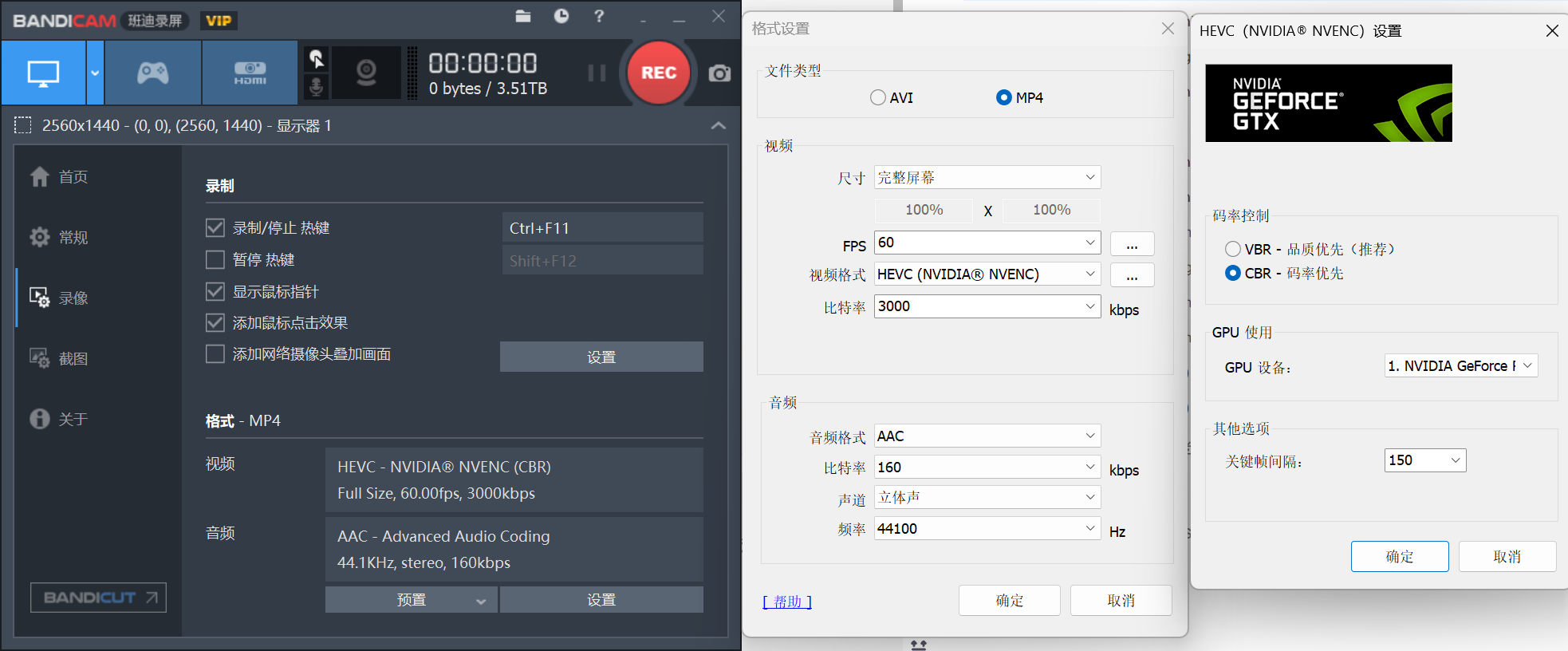Select MP4 file type radio
The height and width of the screenshot is (651, 1568).
pyautogui.click(x=1004, y=97)
